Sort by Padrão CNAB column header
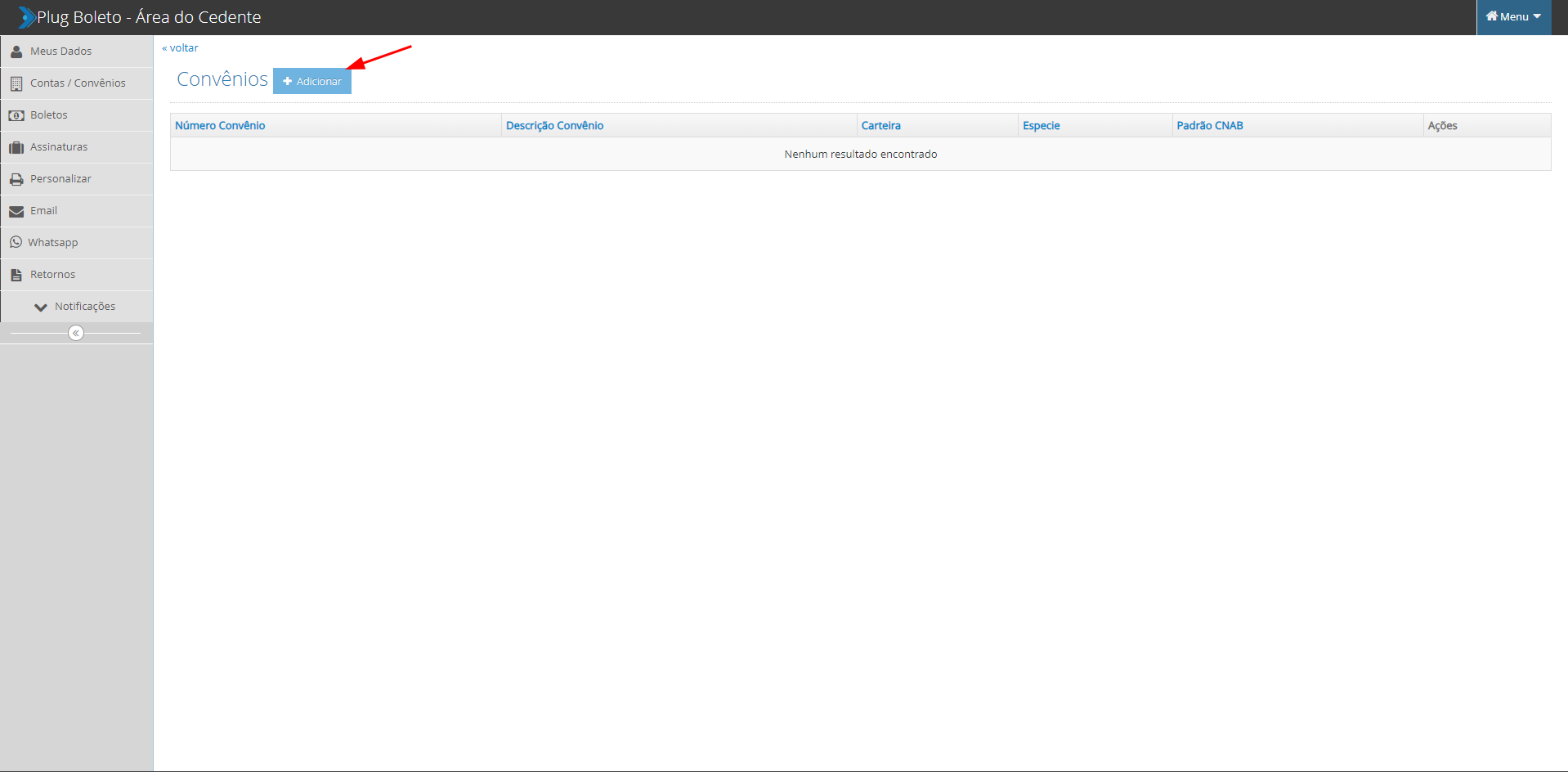 tap(1209, 125)
